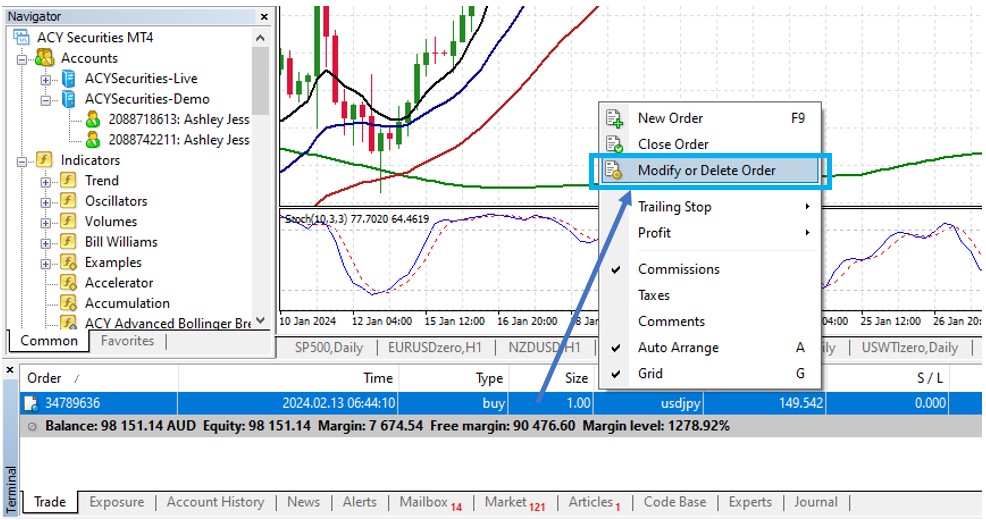Click the Accelerator indicator icon
Image resolution: width=986 pixels, height=520 pixels.
pyautogui.click(x=69, y=283)
